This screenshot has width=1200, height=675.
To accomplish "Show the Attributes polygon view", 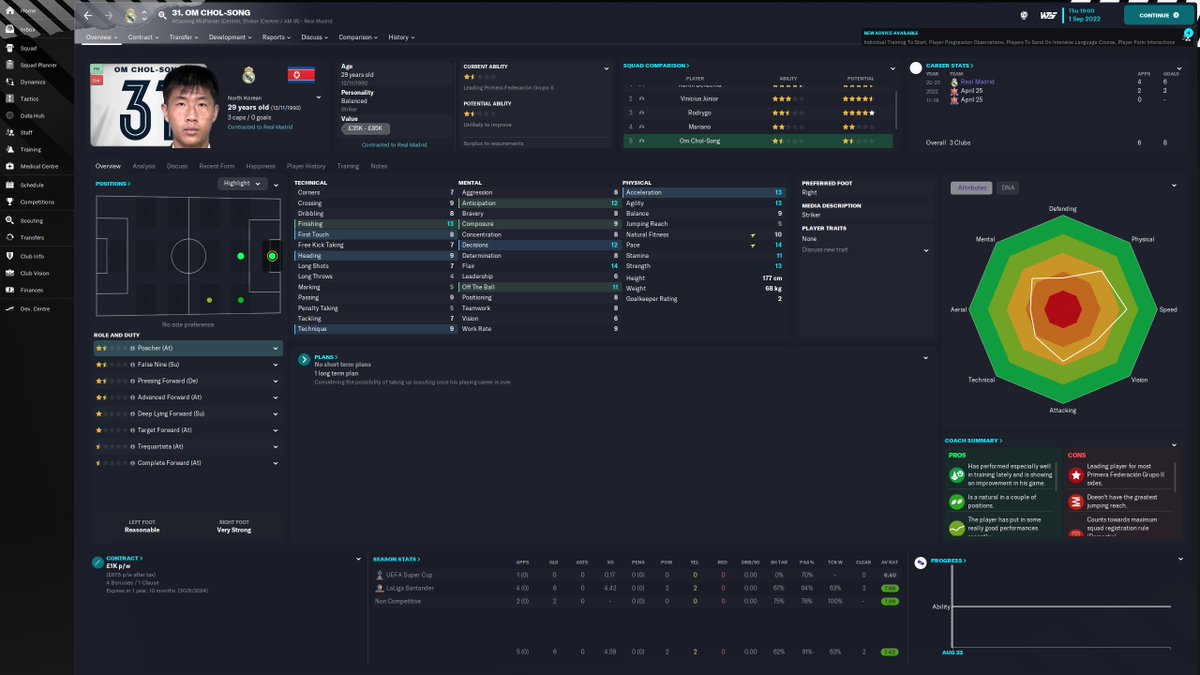I will [971, 188].
